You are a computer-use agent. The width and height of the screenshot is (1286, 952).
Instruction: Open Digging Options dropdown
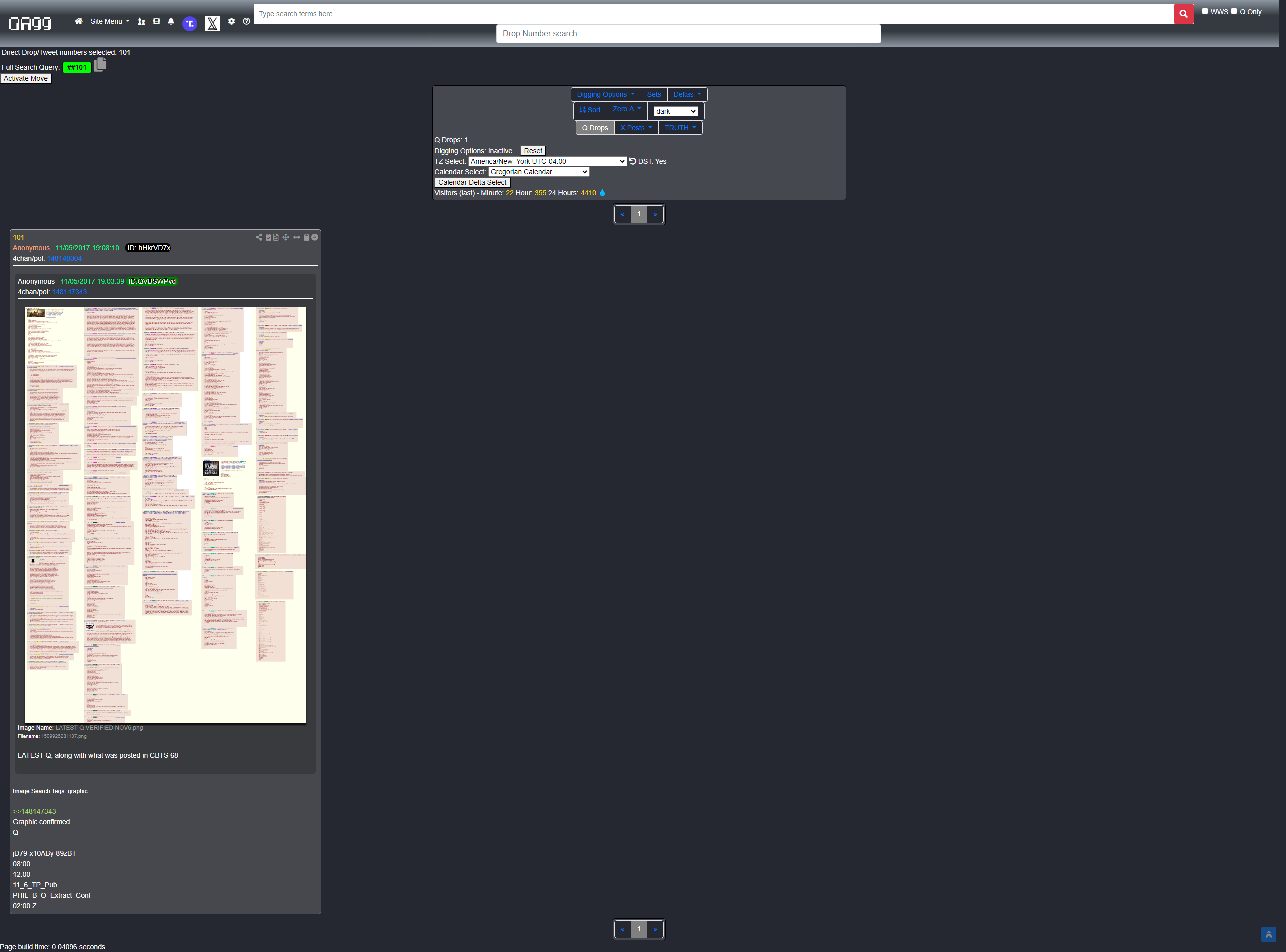pos(606,94)
